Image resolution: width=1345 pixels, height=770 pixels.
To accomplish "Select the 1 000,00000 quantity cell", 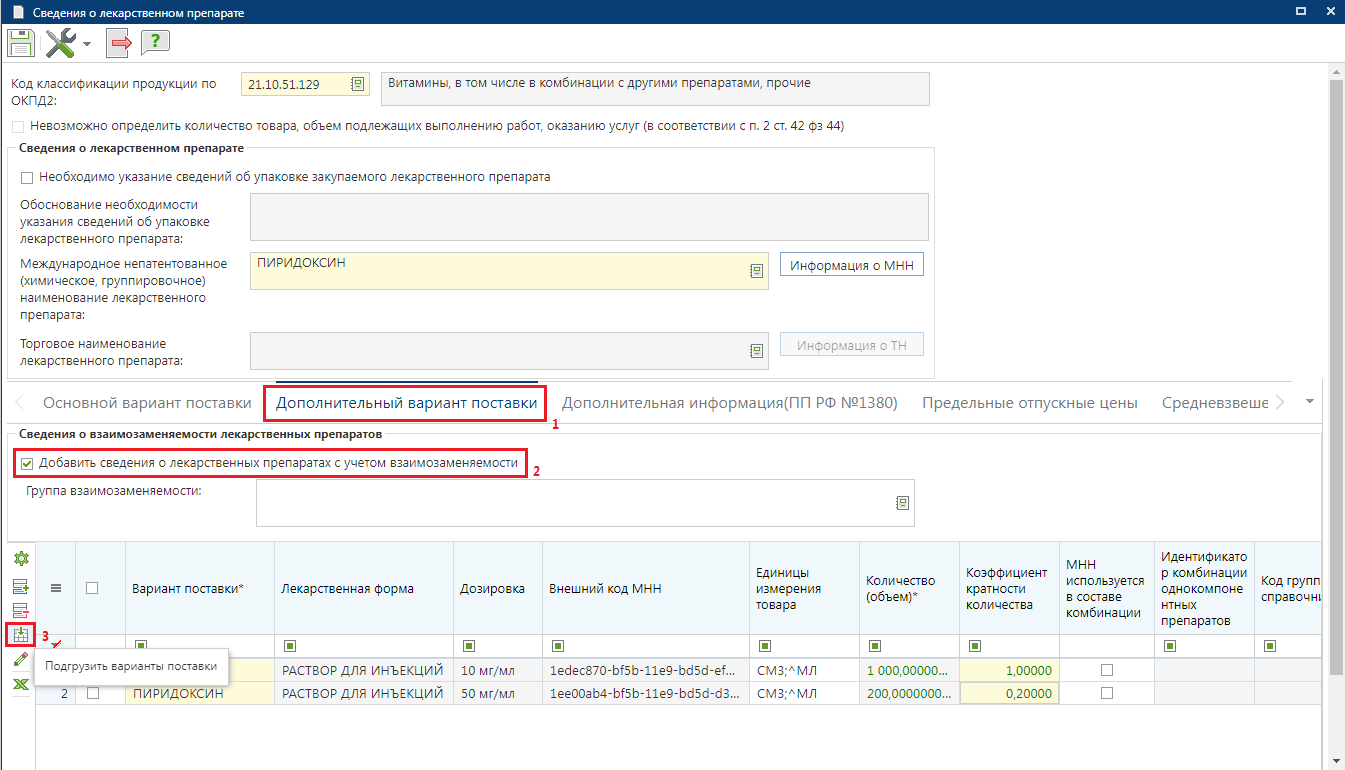I will pyautogui.click(x=909, y=669).
